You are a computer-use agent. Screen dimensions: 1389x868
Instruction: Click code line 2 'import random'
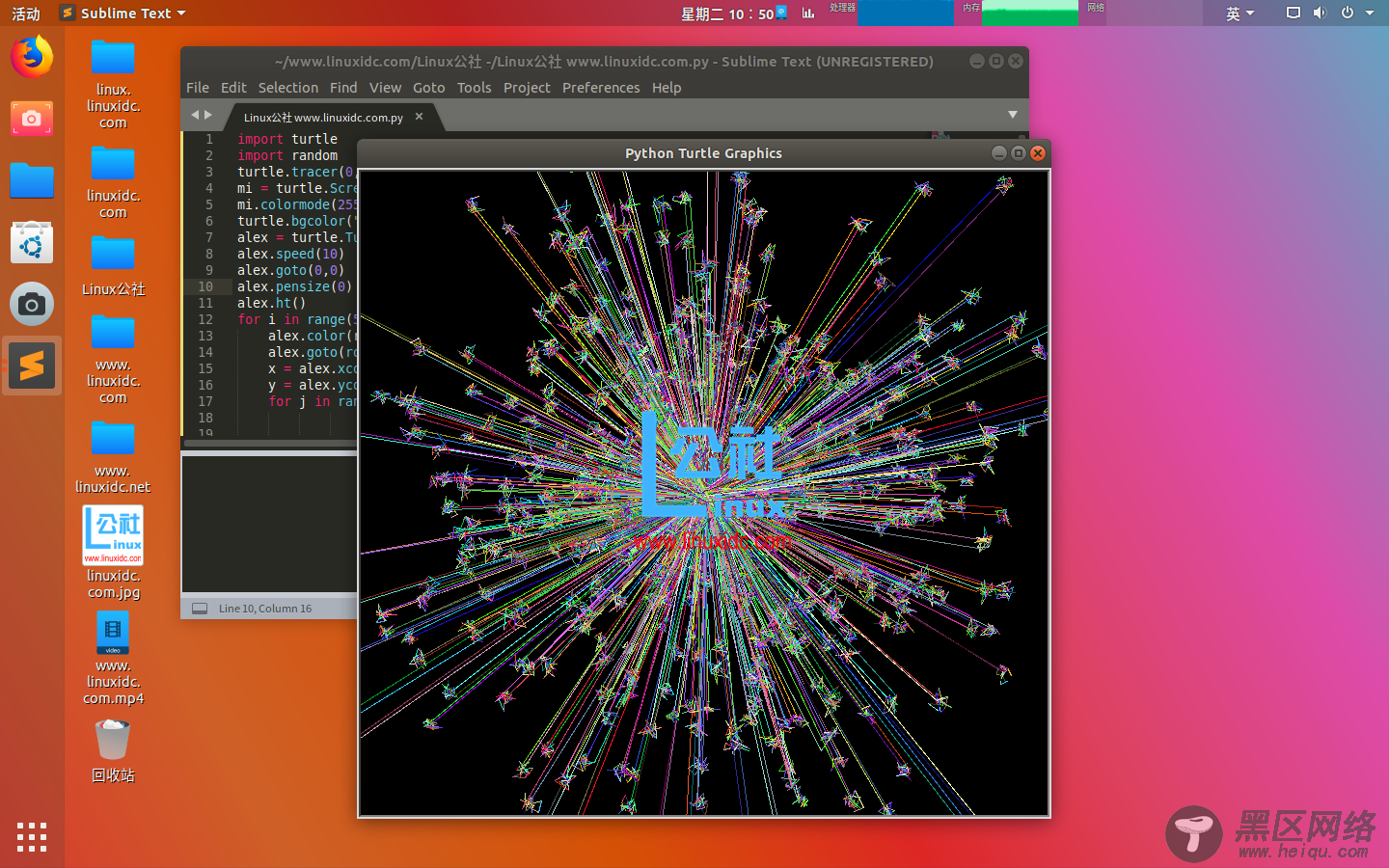(287, 155)
